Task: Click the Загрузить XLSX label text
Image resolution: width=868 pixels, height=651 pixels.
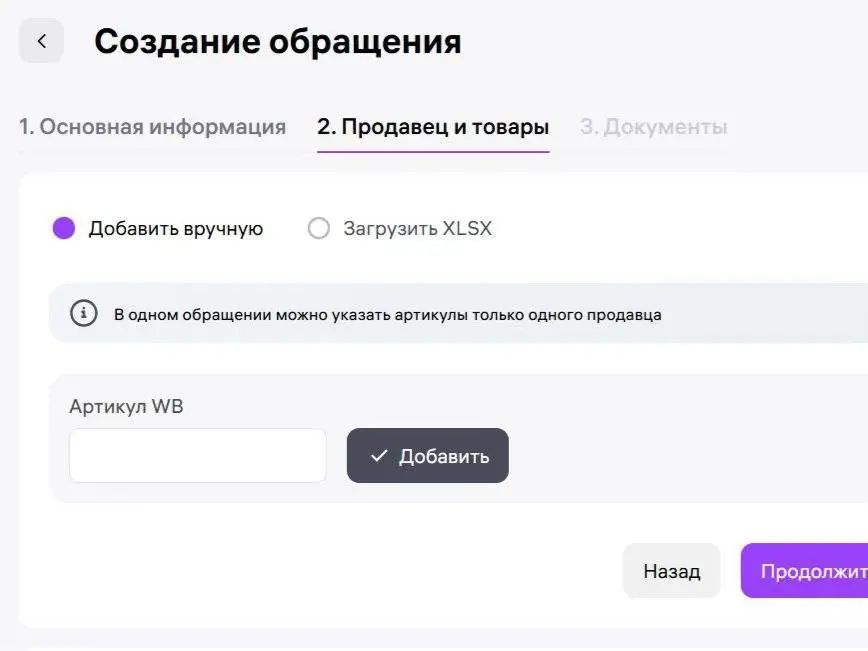Action: point(418,228)
